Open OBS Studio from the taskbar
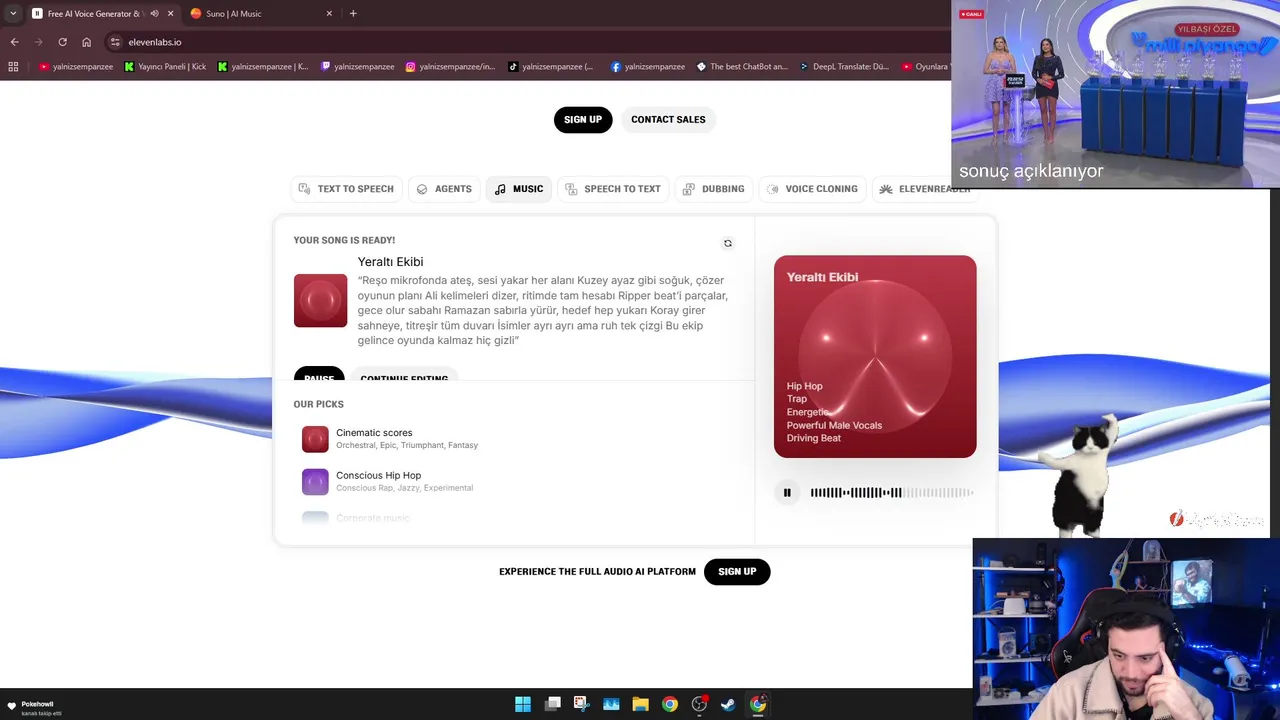This screenshot has width=1280, height=720. pyautogui.click(x=699, y=704)
